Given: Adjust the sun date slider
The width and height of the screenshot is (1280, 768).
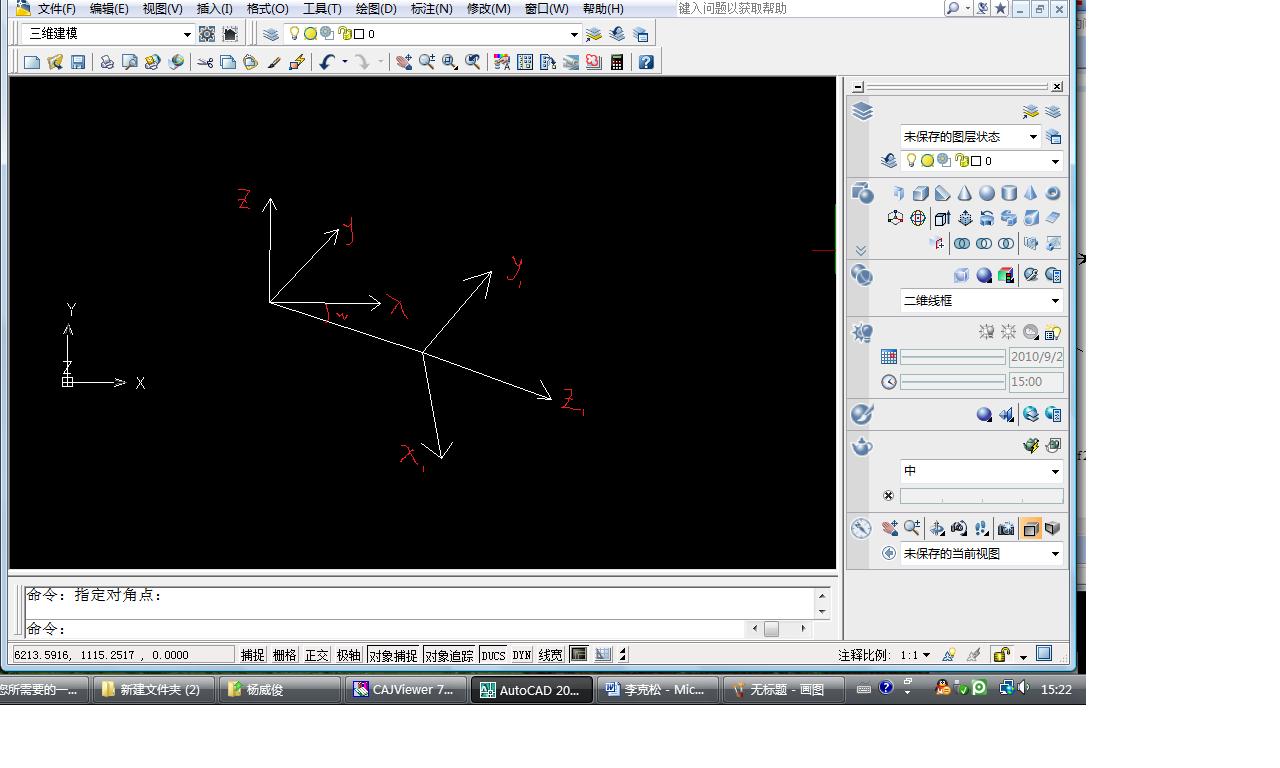Looking at the screenshot, I should (x=952, y=357).
